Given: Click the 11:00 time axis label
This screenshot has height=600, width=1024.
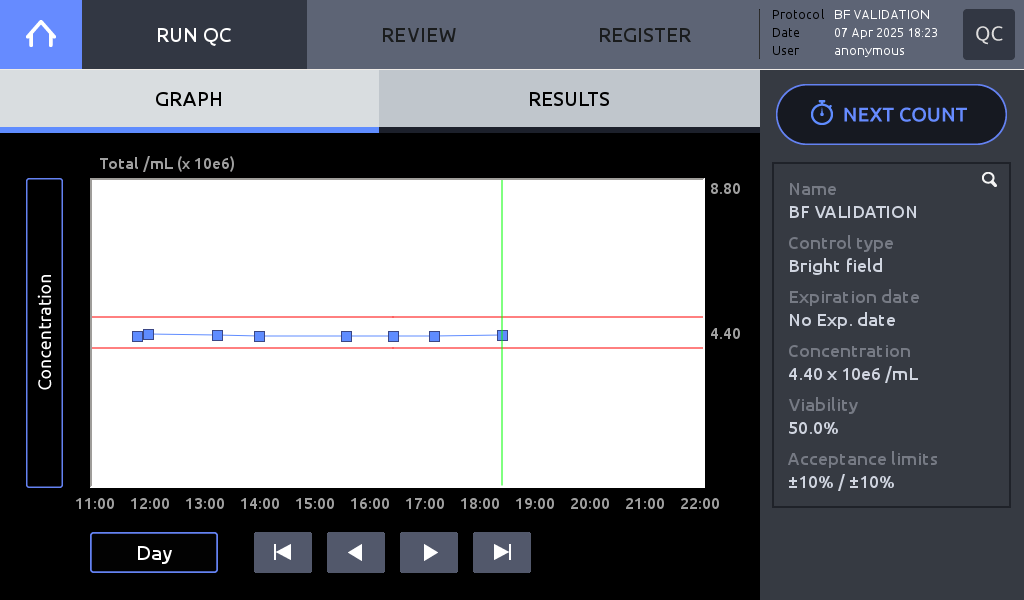Looking at the screenshot, I should coord(95,504).
